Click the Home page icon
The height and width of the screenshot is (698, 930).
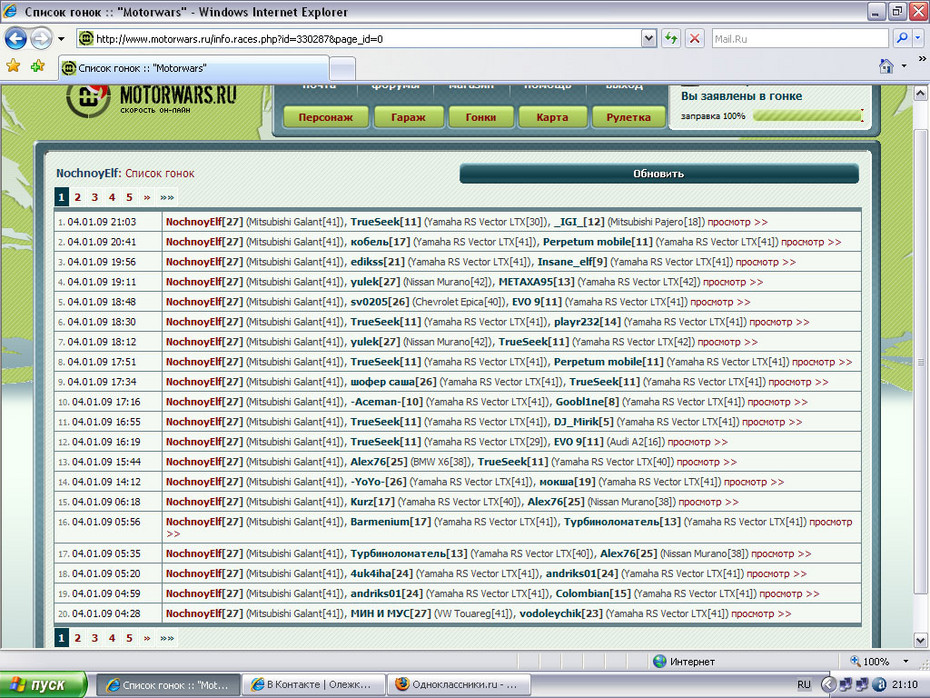pyautogui.click(x=886, y=66)
